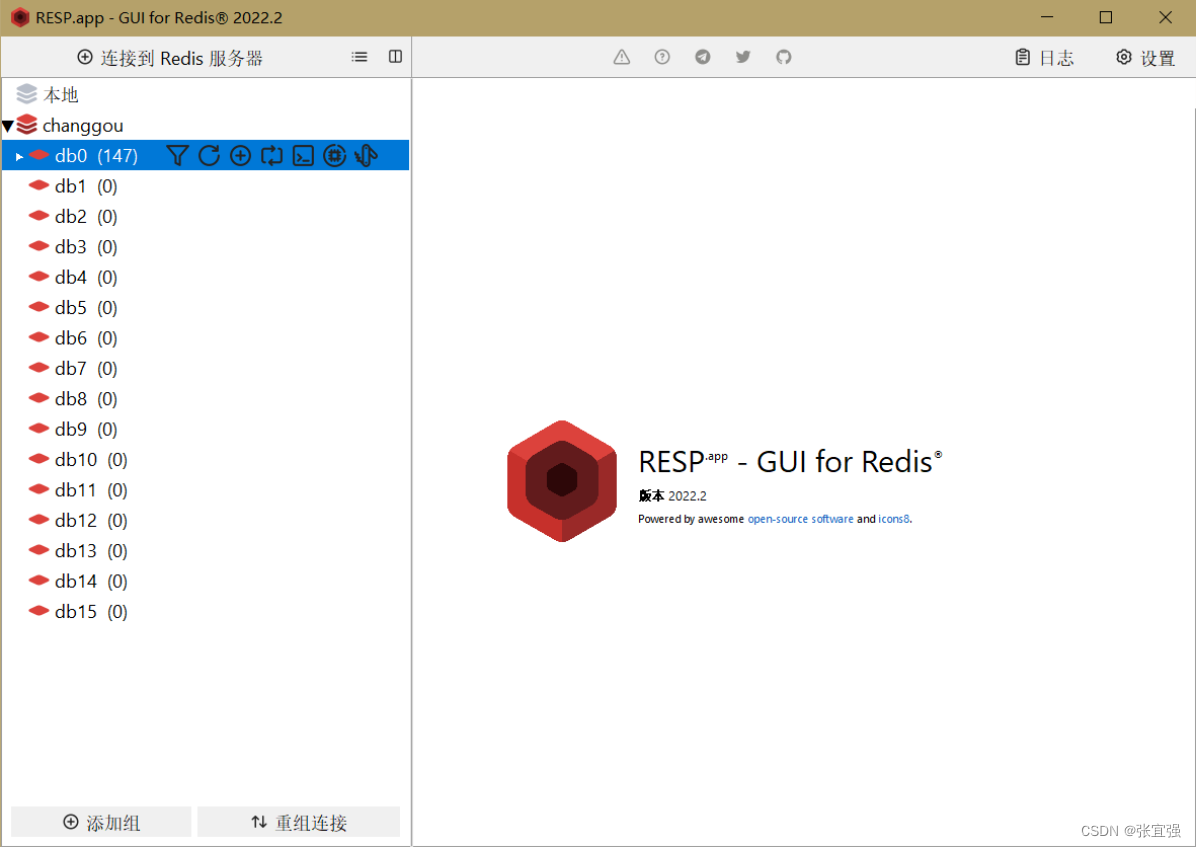Select db2 (0) database
1196x847 pixels.
click(x=206, y=217)
